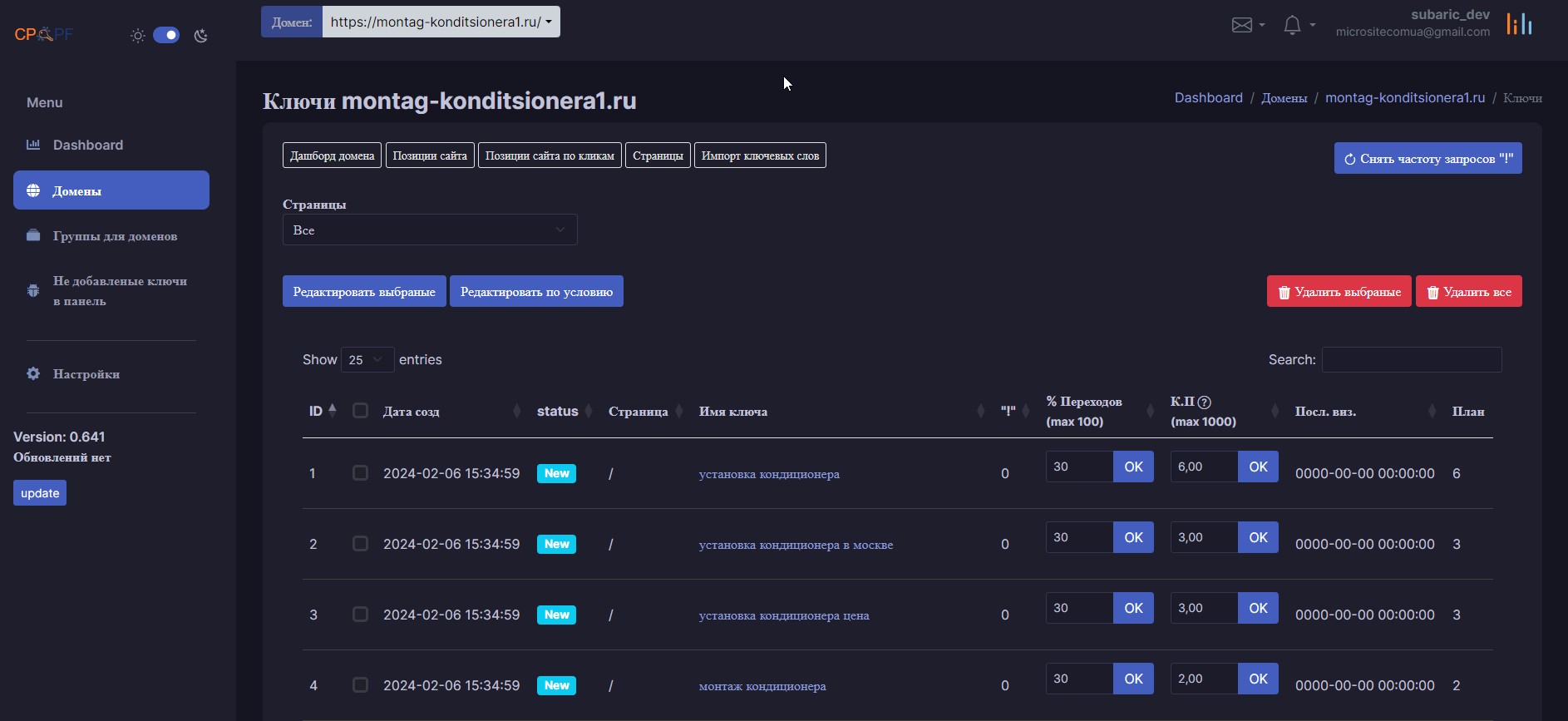Click the CP PF logo
This screenshot has width=1568, height=721.
(44, 34)
